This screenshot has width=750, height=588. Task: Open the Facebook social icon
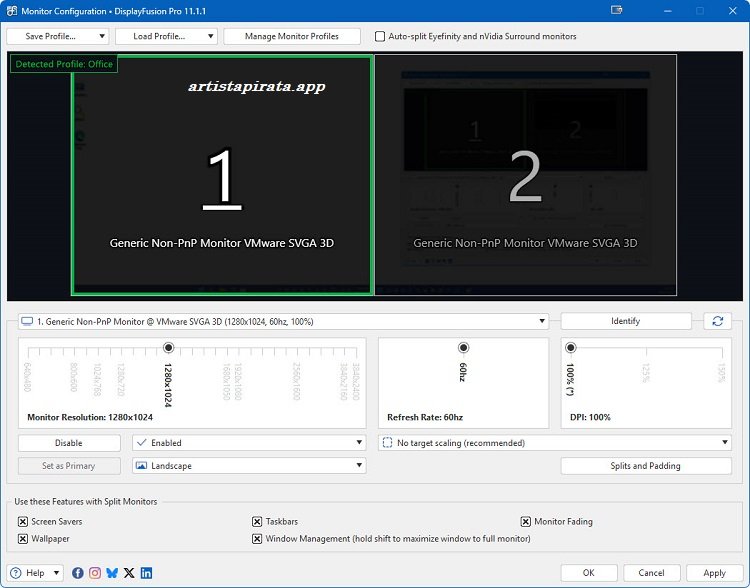pos(77,573)
